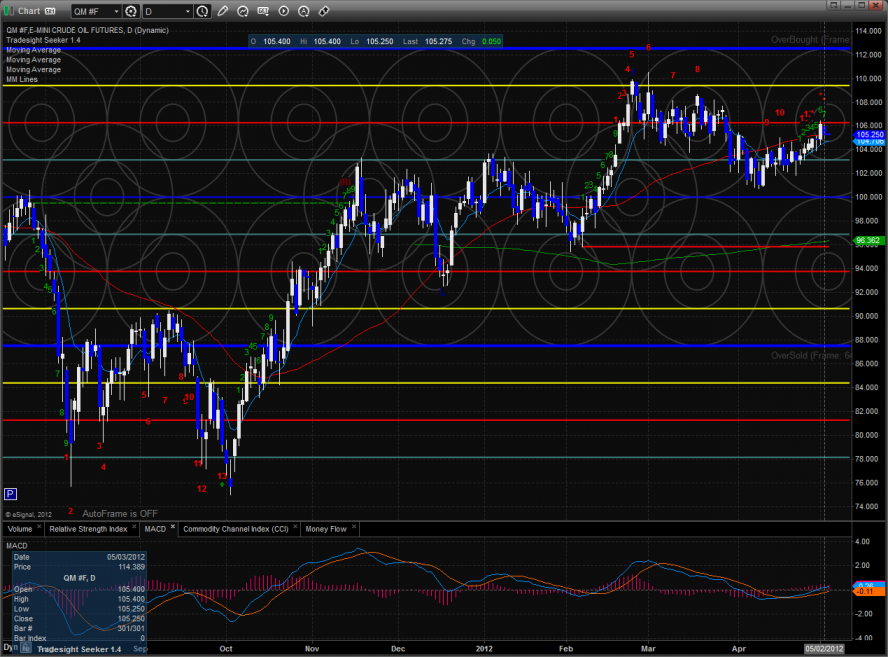
Task: Click the SEL badge next to Chart
Action: (x=49, y=11)
